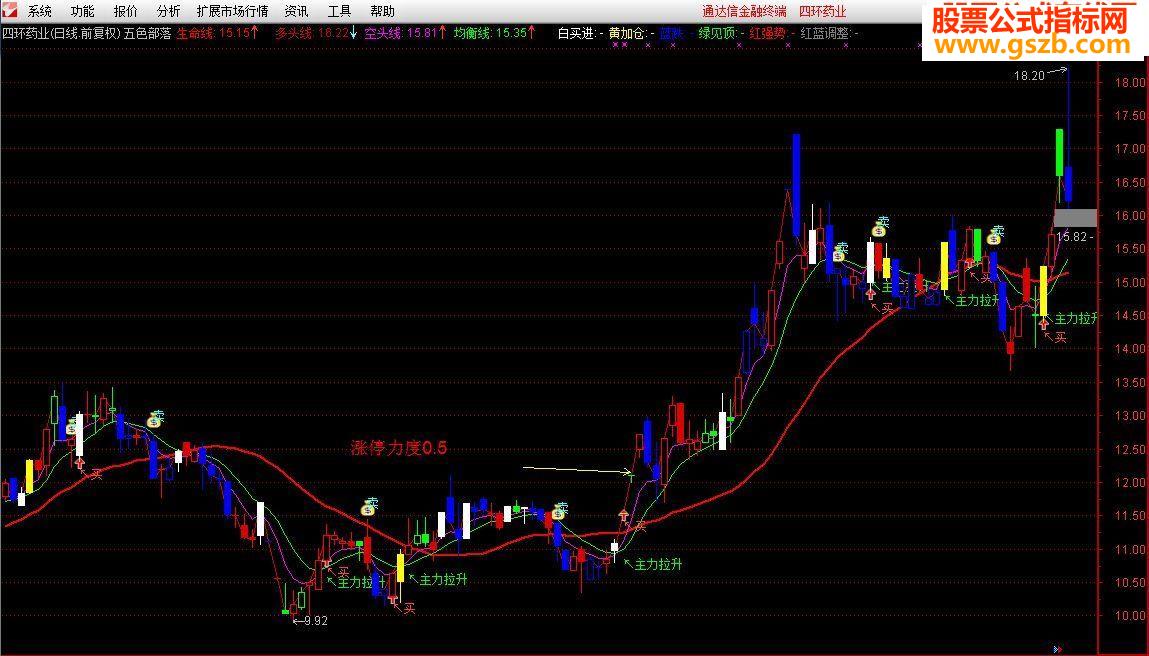
Task: Click the 多头线: 18.22 indicator value
Action: click(317, 33)
